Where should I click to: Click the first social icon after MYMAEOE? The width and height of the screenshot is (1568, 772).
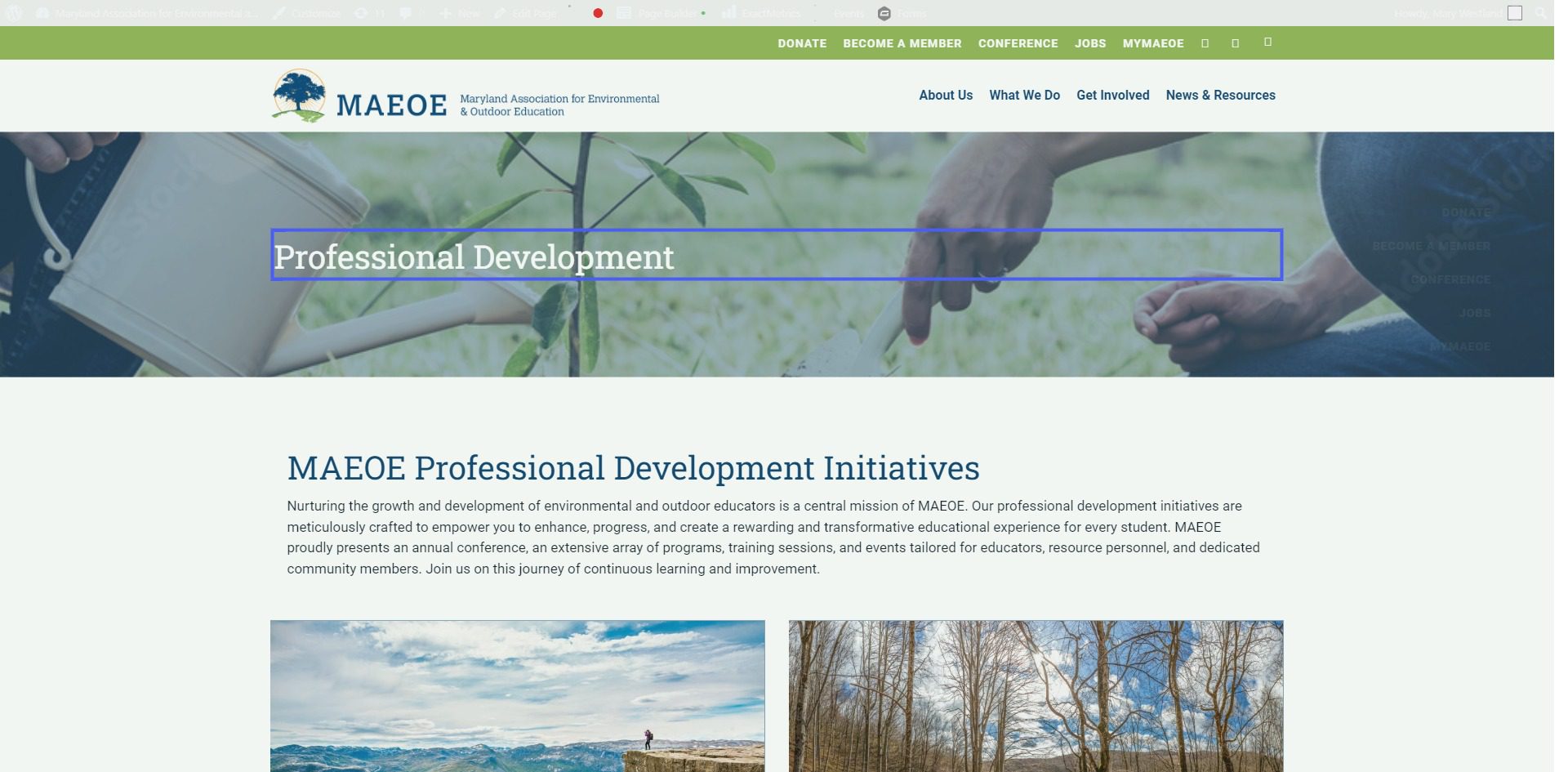pyautogui.click(x=1205, y=43)
